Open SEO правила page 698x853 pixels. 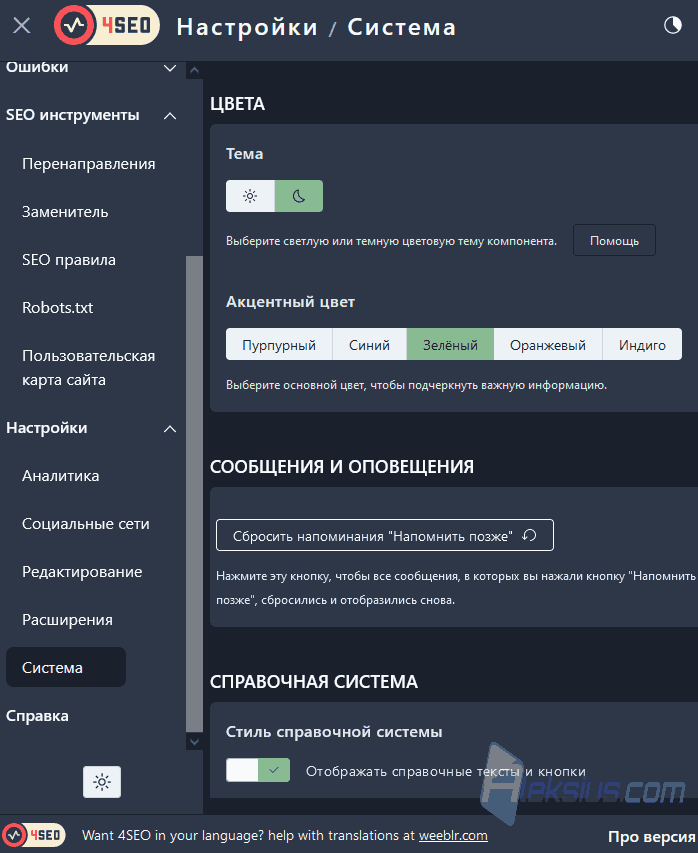[x=69, y=259]
